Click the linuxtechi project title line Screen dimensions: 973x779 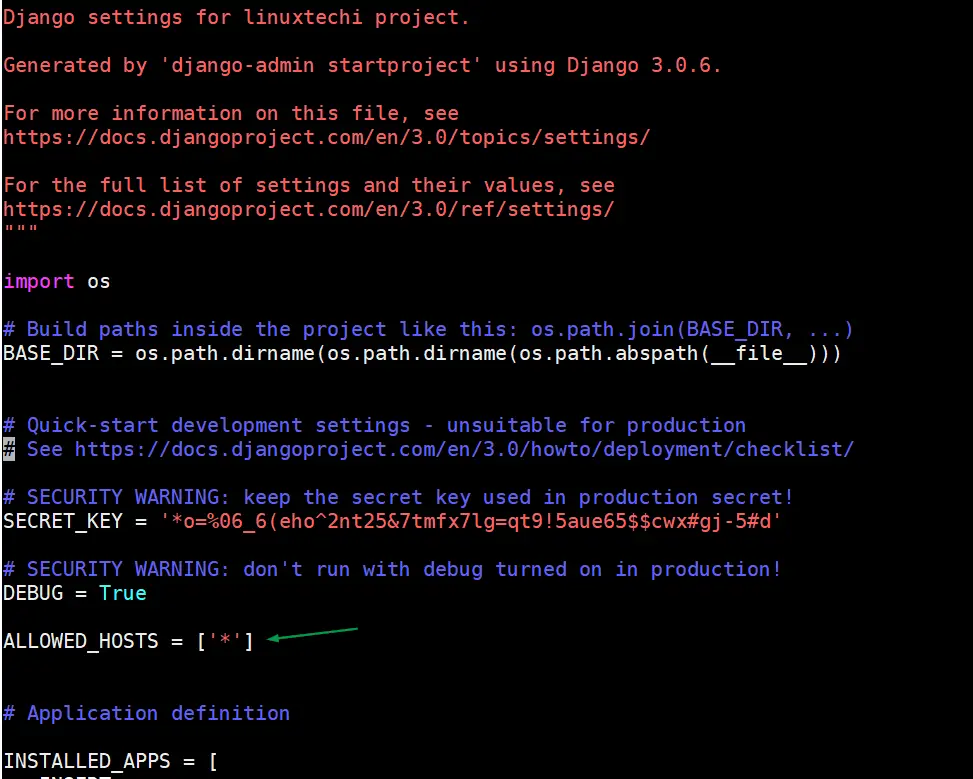point(236,17)
